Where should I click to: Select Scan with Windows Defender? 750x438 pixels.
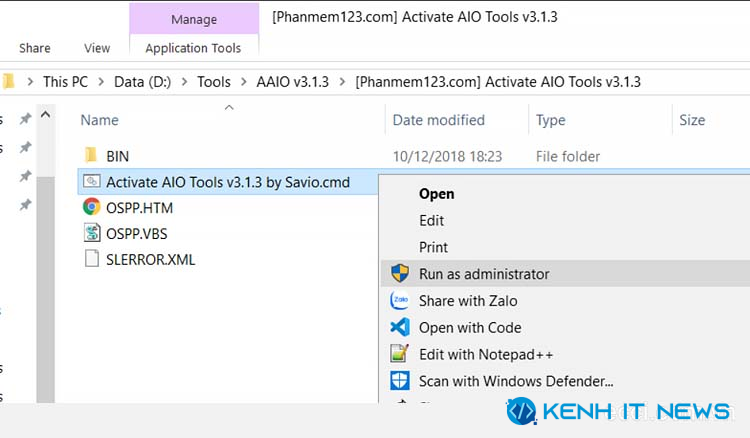[516, 381]
